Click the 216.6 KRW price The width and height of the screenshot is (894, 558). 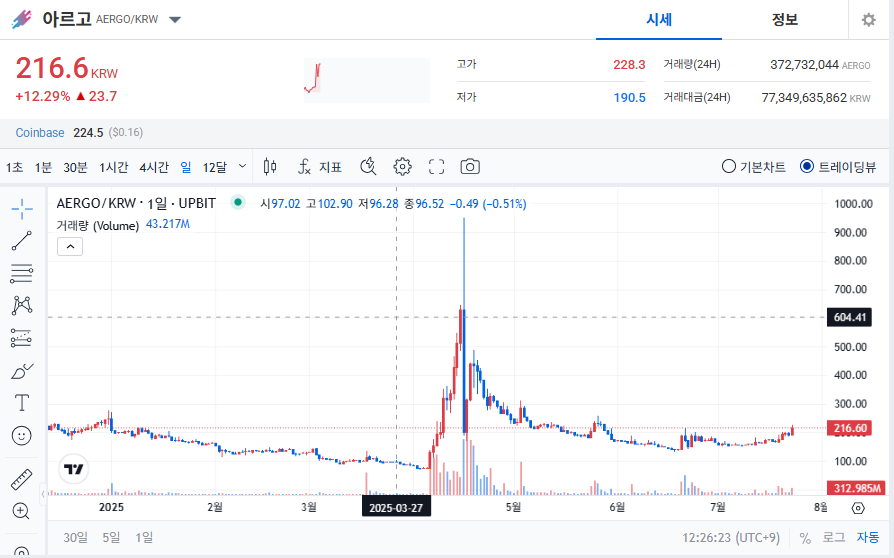[x=67, y=68]
